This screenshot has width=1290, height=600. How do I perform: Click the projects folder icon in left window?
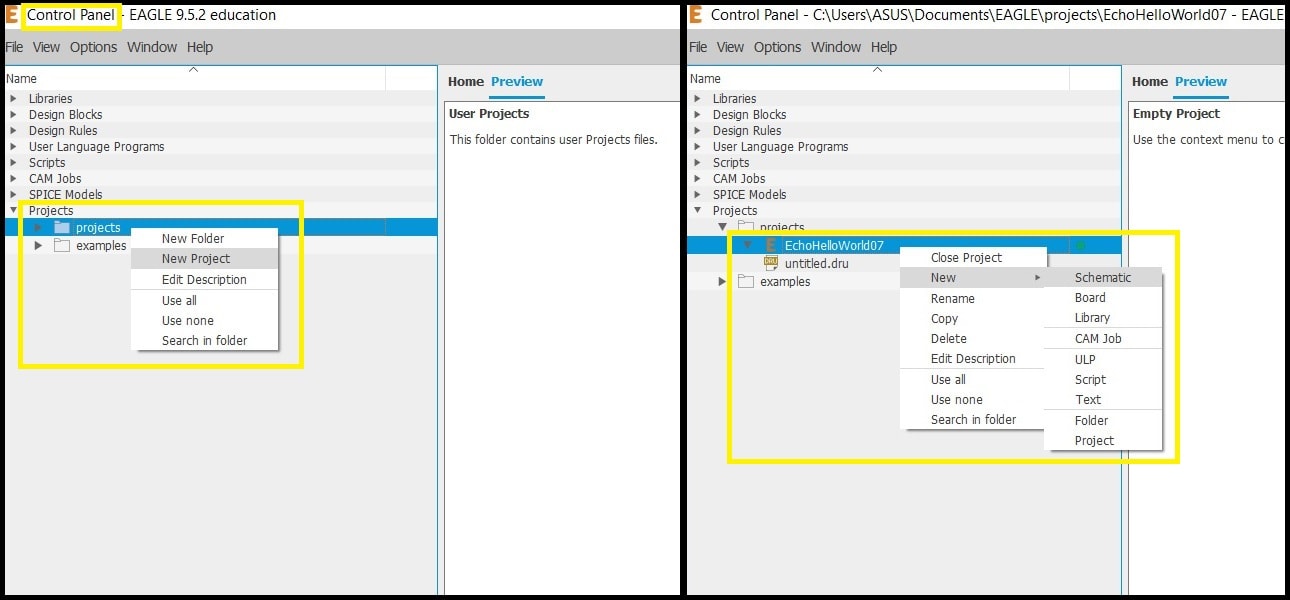tap(62, 228)
